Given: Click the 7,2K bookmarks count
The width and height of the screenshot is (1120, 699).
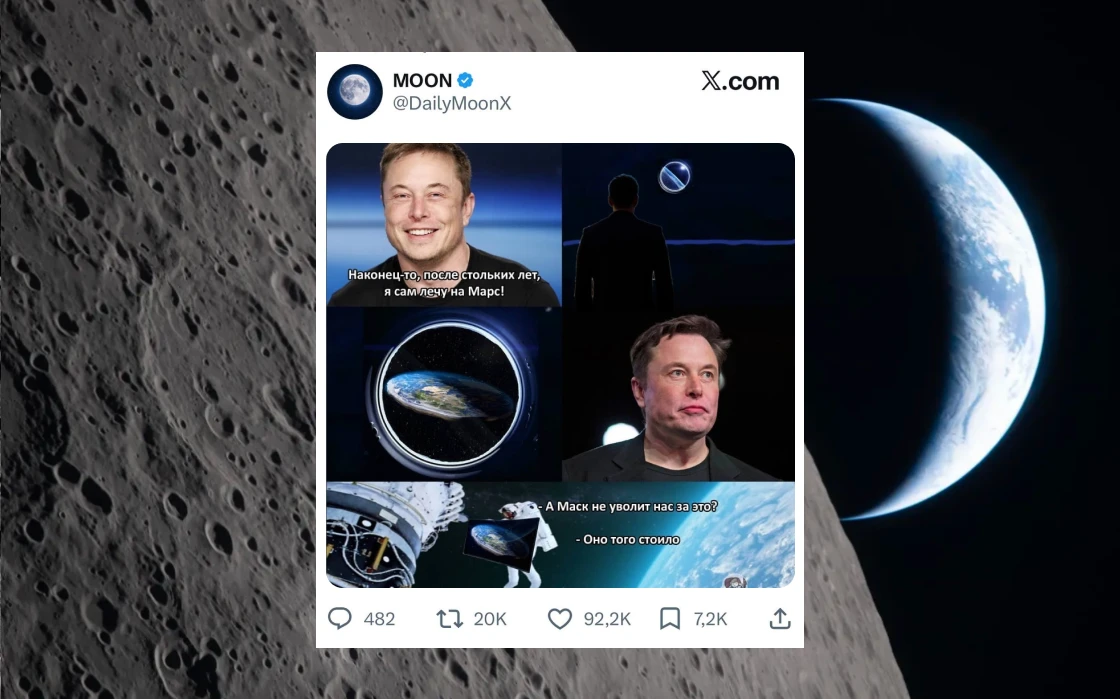Looking at the screenshot, I should click(710, 619).
